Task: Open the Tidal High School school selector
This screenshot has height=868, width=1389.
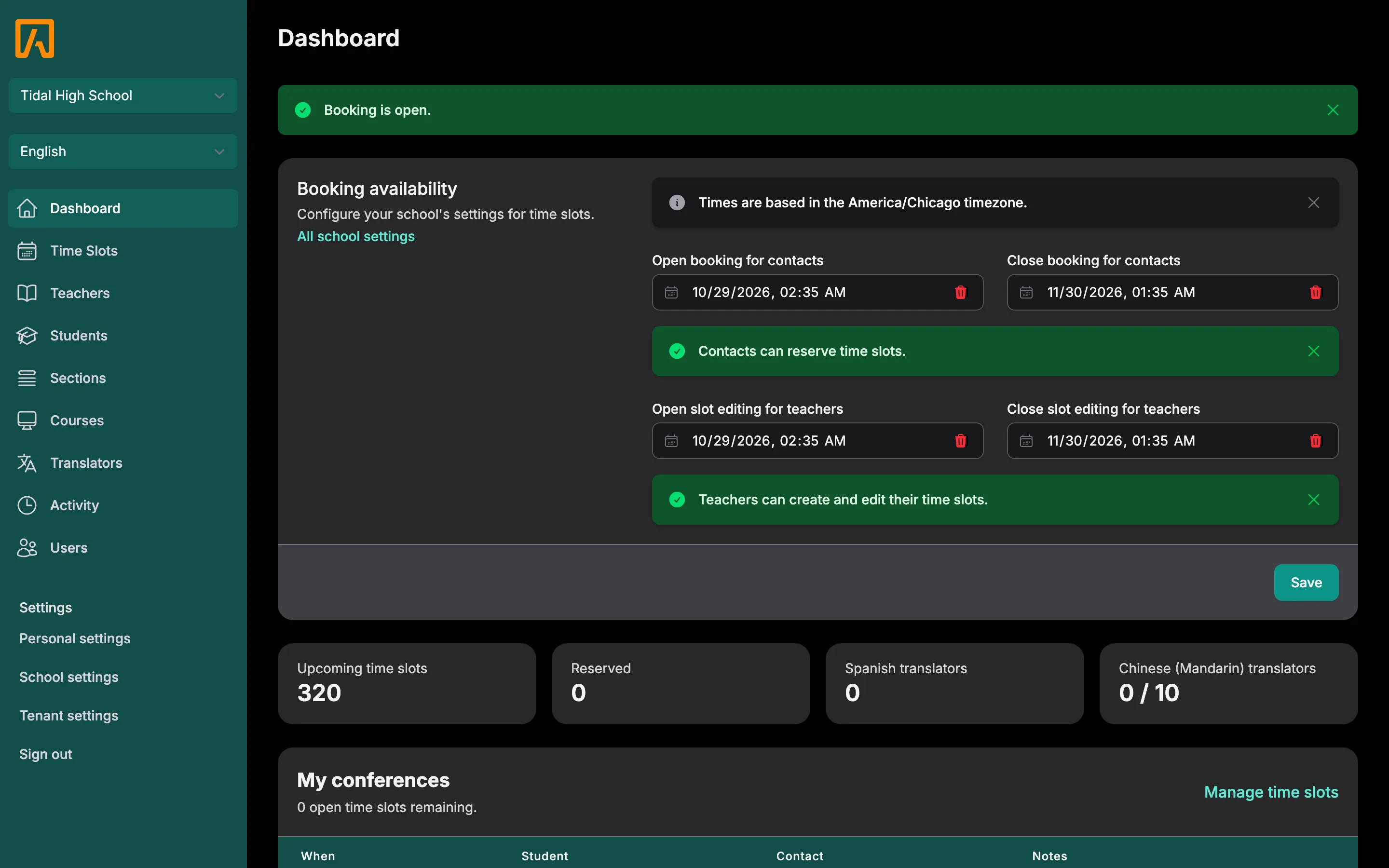Action: (123, 95)
